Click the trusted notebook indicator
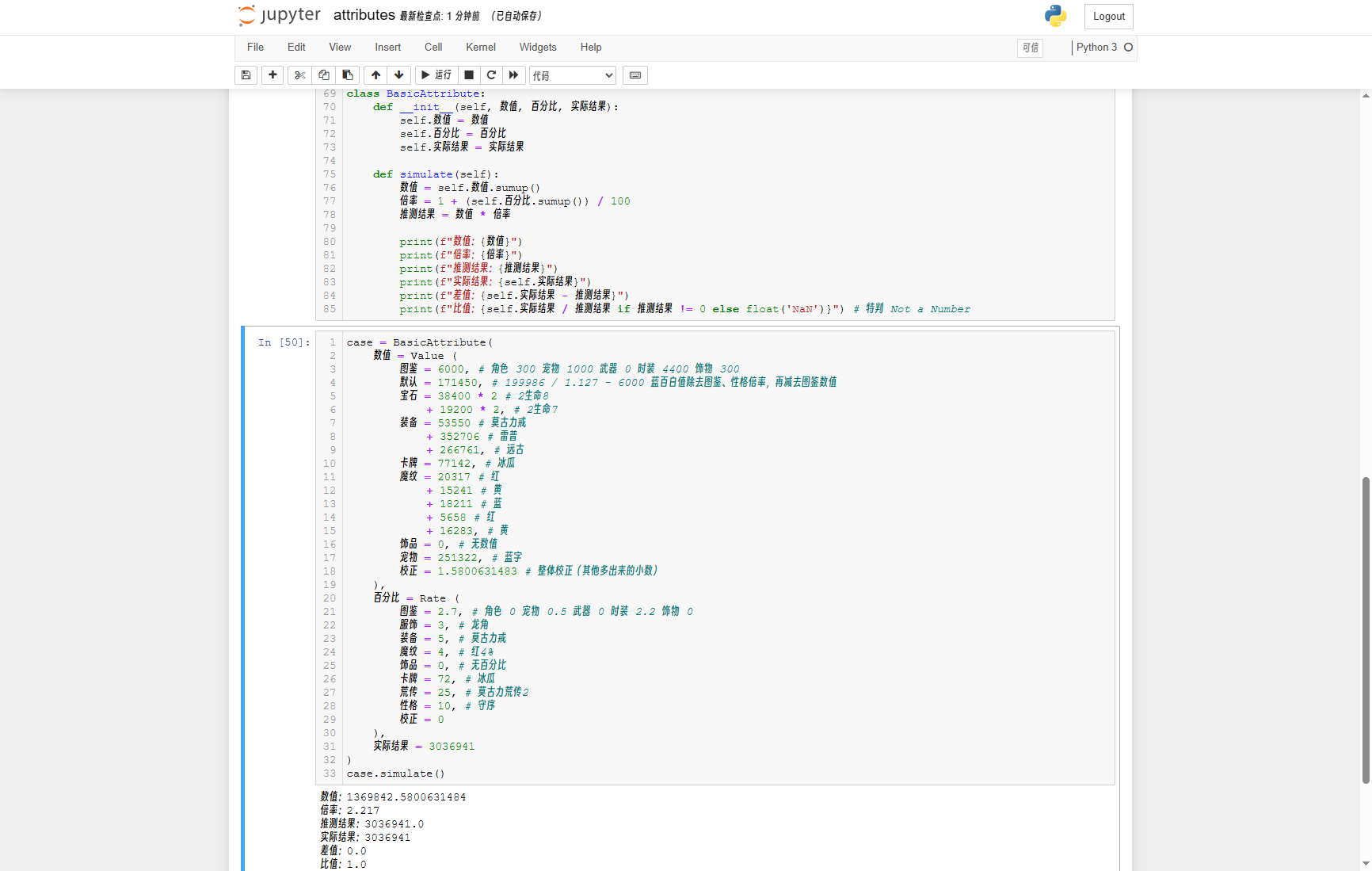This screenshot has height=871, width=1372. coord(1030,48)
